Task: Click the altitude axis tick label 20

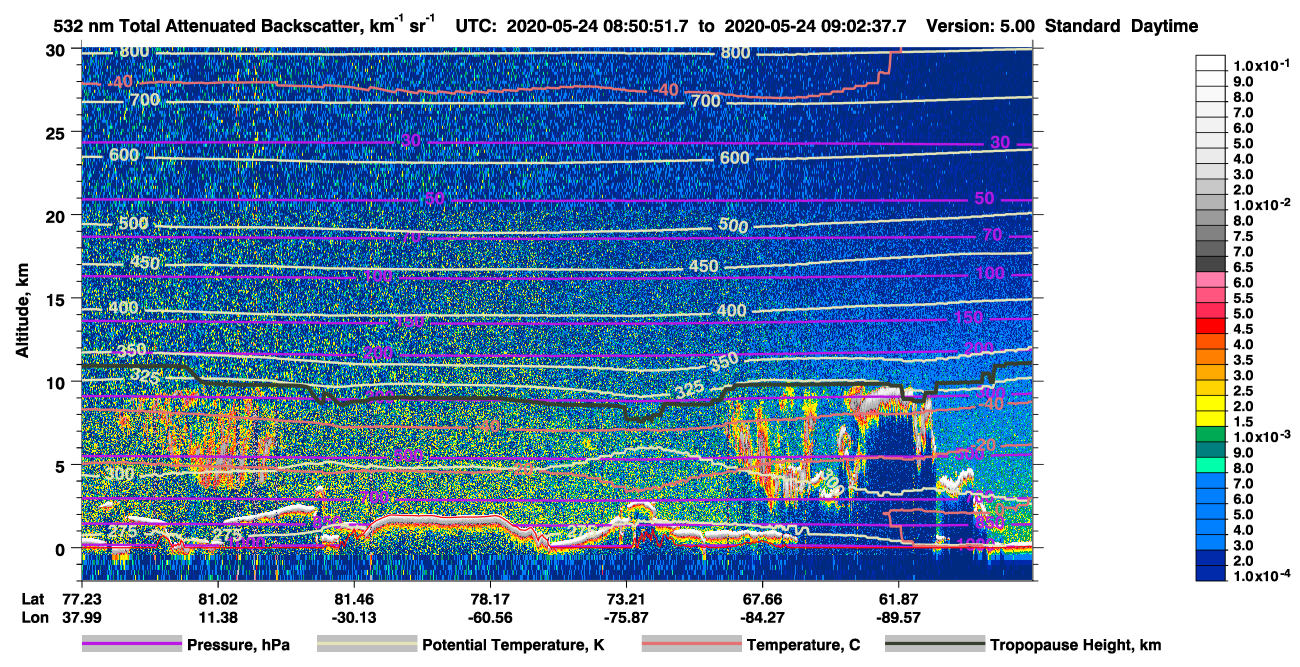Action: pos(57,215)
